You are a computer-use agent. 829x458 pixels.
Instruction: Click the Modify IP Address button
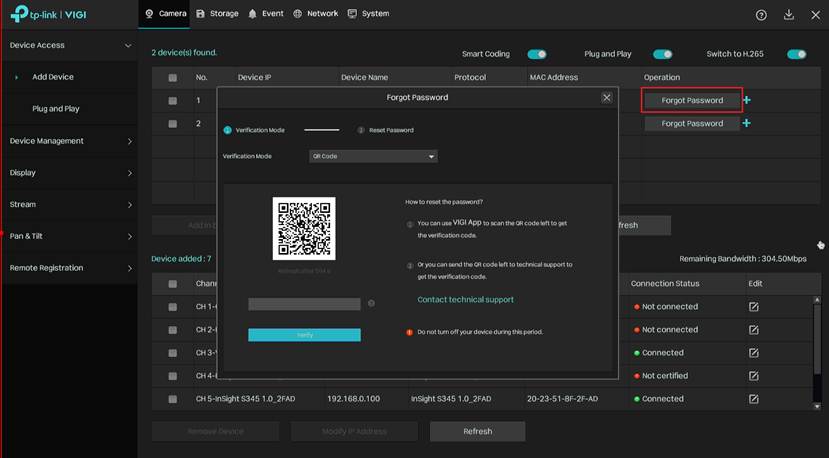(354, 432)
